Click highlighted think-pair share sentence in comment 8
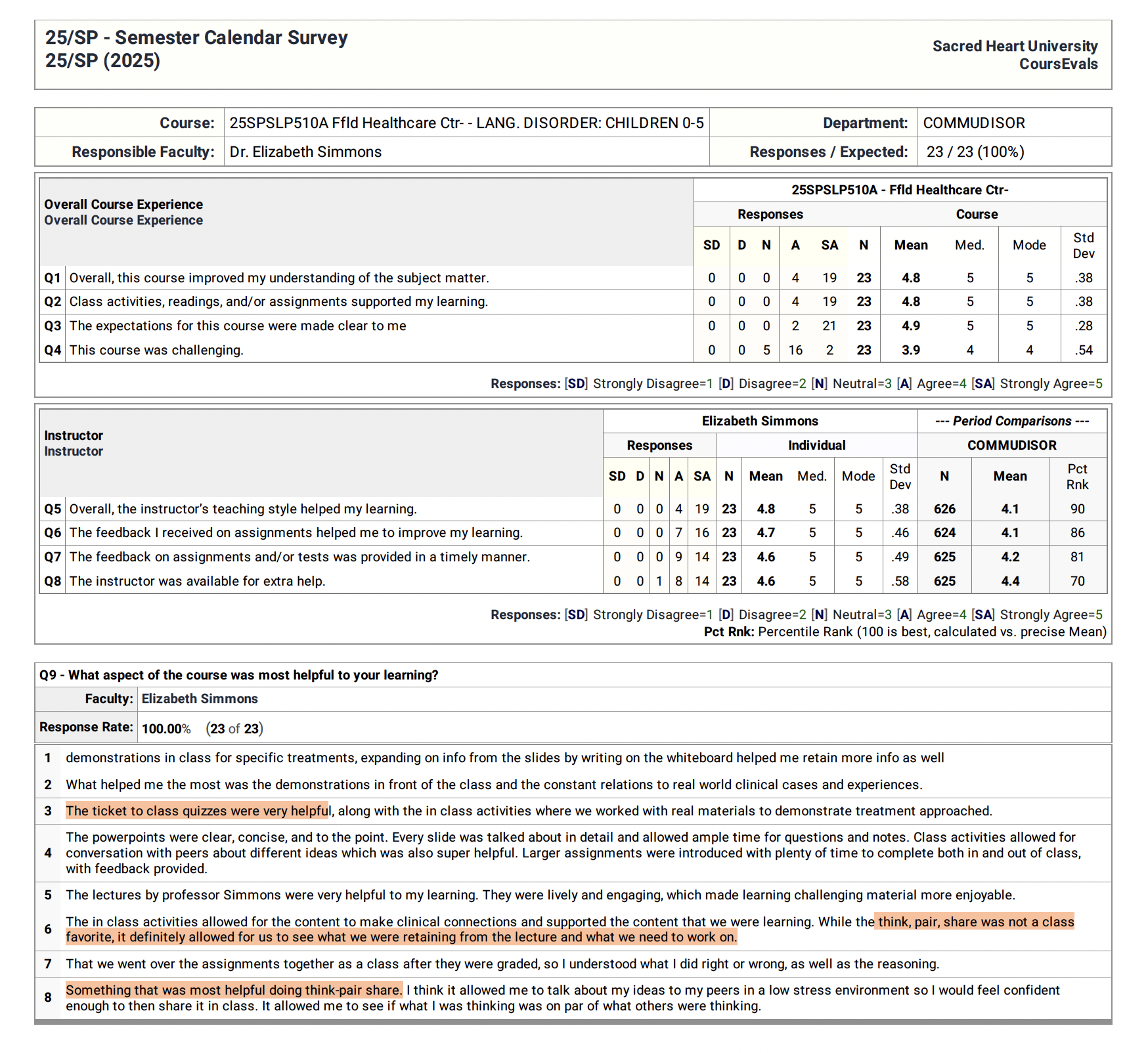Viewport: 1148px width, 1053px height. [234, 991]
